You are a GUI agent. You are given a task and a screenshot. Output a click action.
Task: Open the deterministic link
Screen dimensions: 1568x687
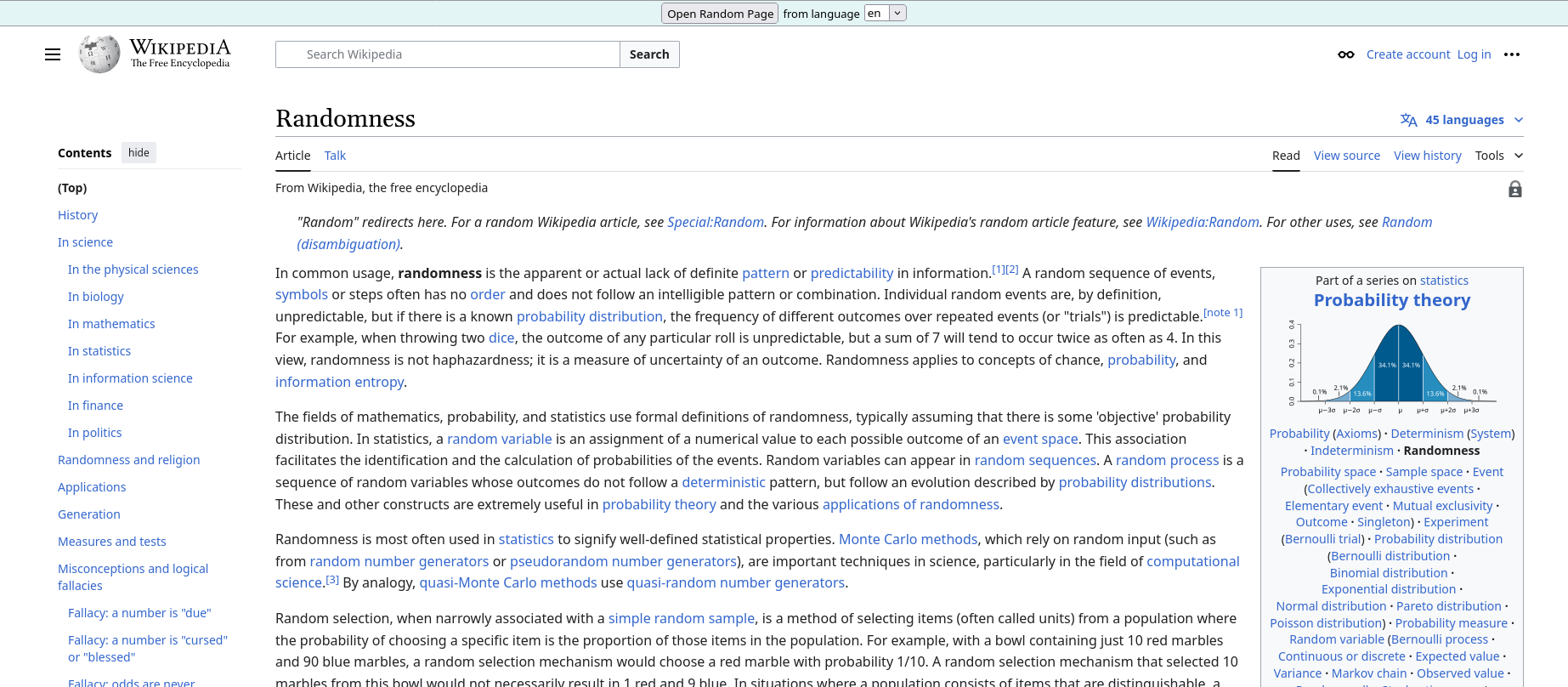pyautogui.click(x=723, y=482)
